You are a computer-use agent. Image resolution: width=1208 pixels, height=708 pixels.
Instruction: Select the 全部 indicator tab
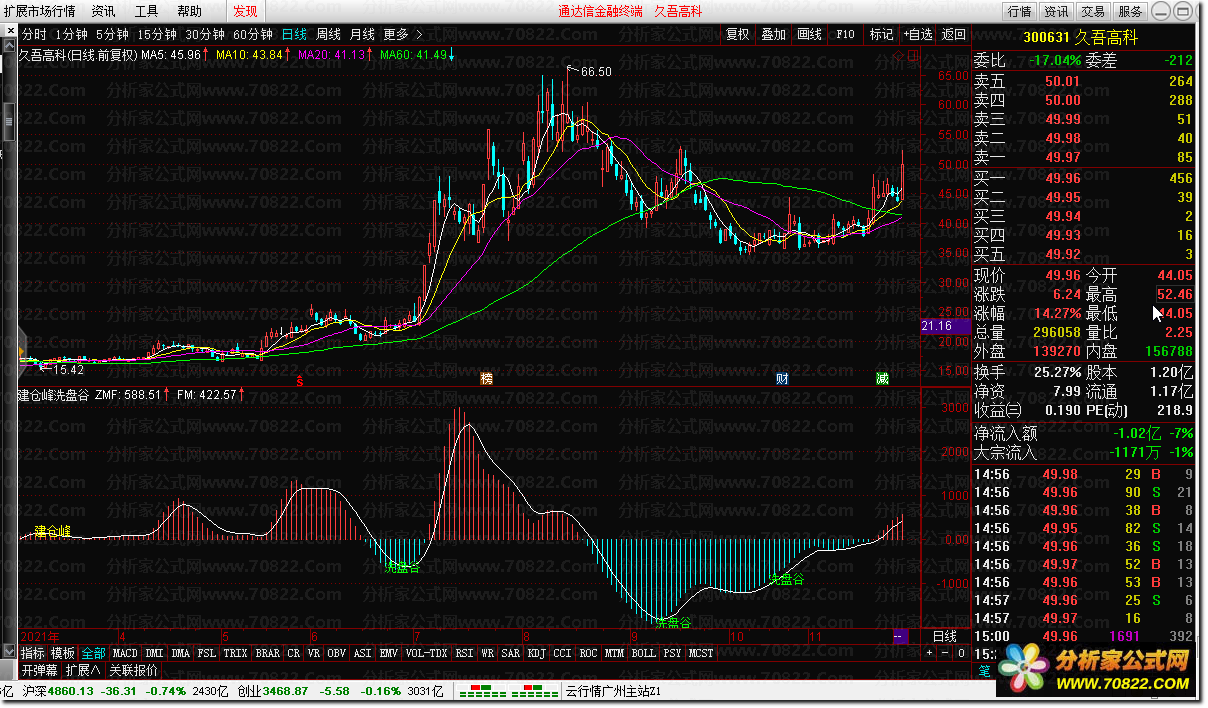point(93,653)
